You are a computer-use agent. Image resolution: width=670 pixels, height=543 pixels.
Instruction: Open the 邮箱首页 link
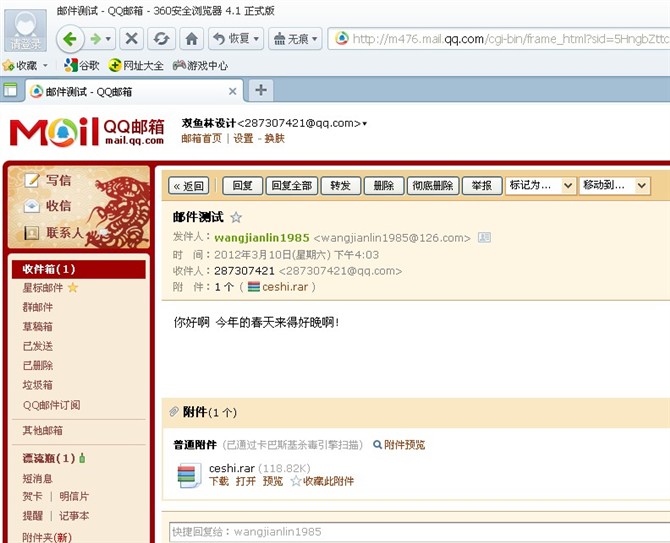201,138
